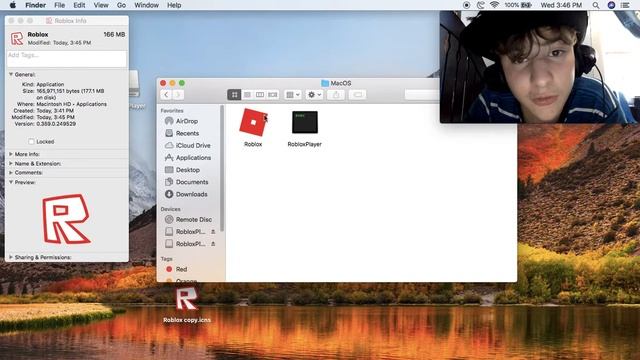Open the Window menu
This screenshot has height=360, width=640.
(x=146, y=5)
